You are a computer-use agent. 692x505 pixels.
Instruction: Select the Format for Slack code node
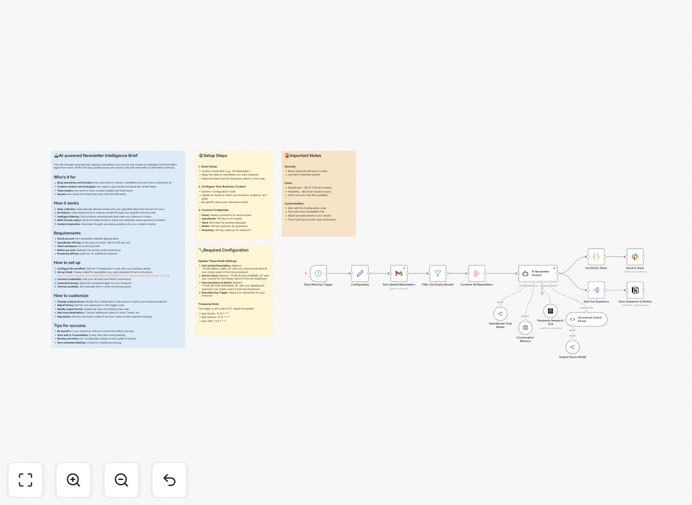[596, 256]
